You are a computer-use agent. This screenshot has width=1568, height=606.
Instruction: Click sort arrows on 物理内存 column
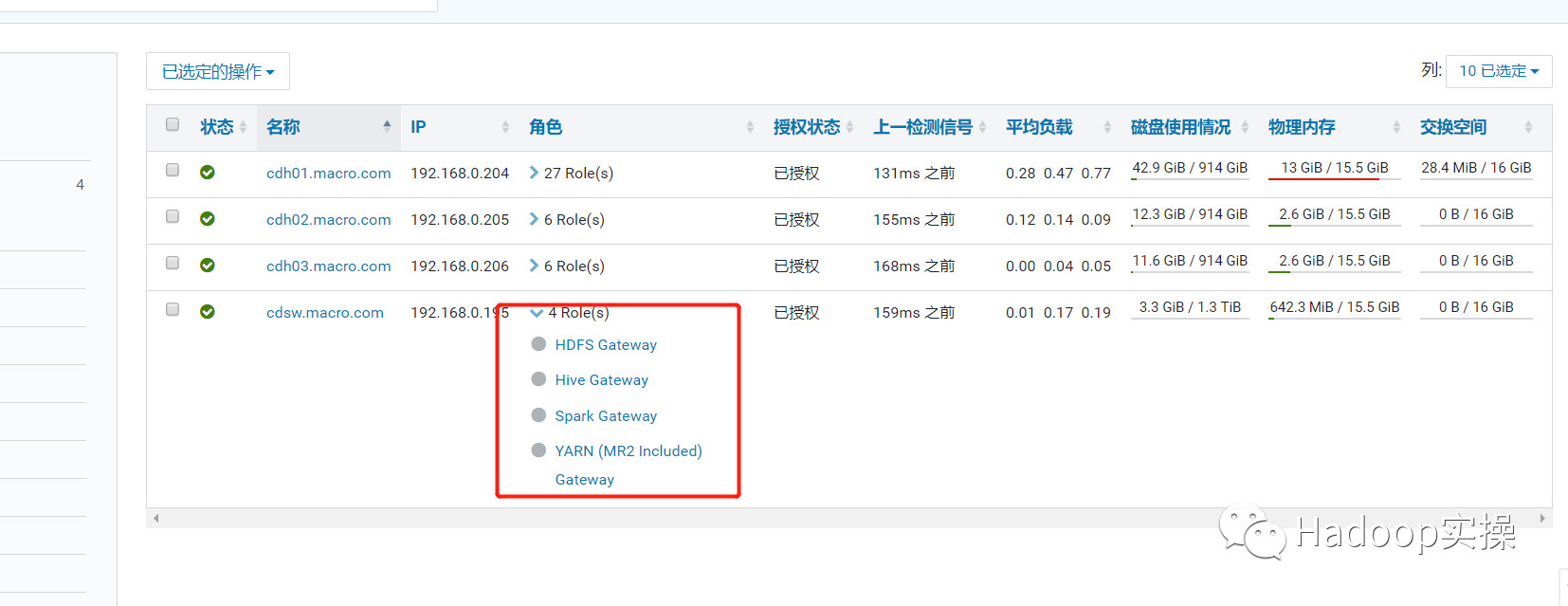coord(1396,127)
